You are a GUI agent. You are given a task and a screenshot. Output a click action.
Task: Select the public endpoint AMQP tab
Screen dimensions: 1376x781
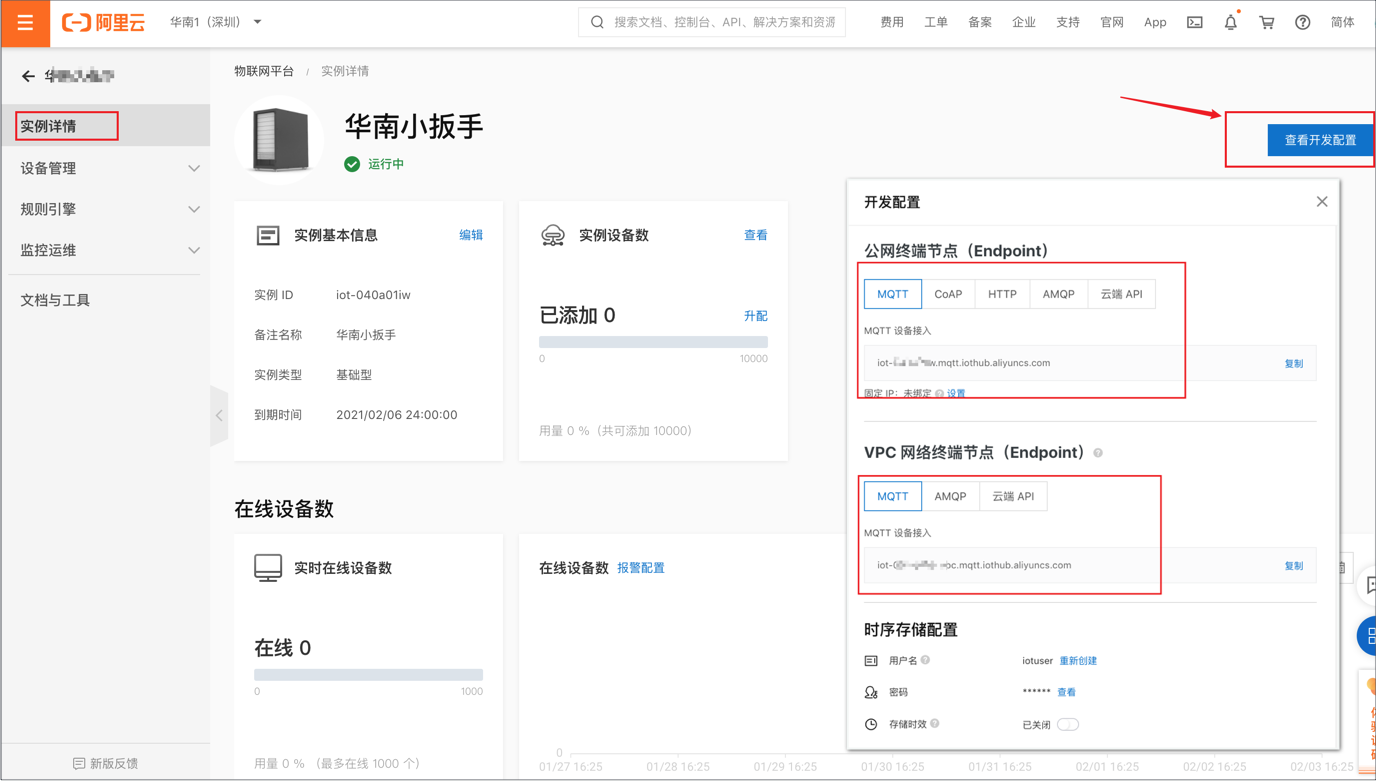point(1058,294)
